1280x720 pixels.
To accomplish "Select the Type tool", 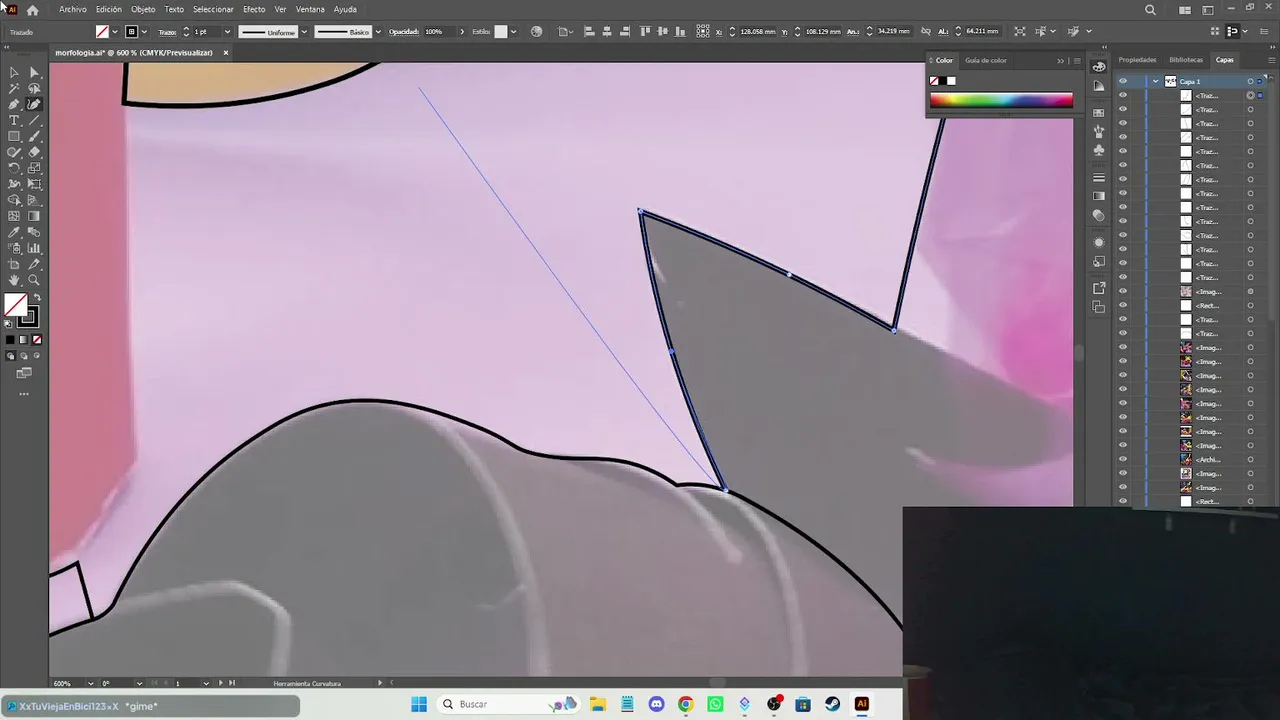I will click(x=14, y=120).
